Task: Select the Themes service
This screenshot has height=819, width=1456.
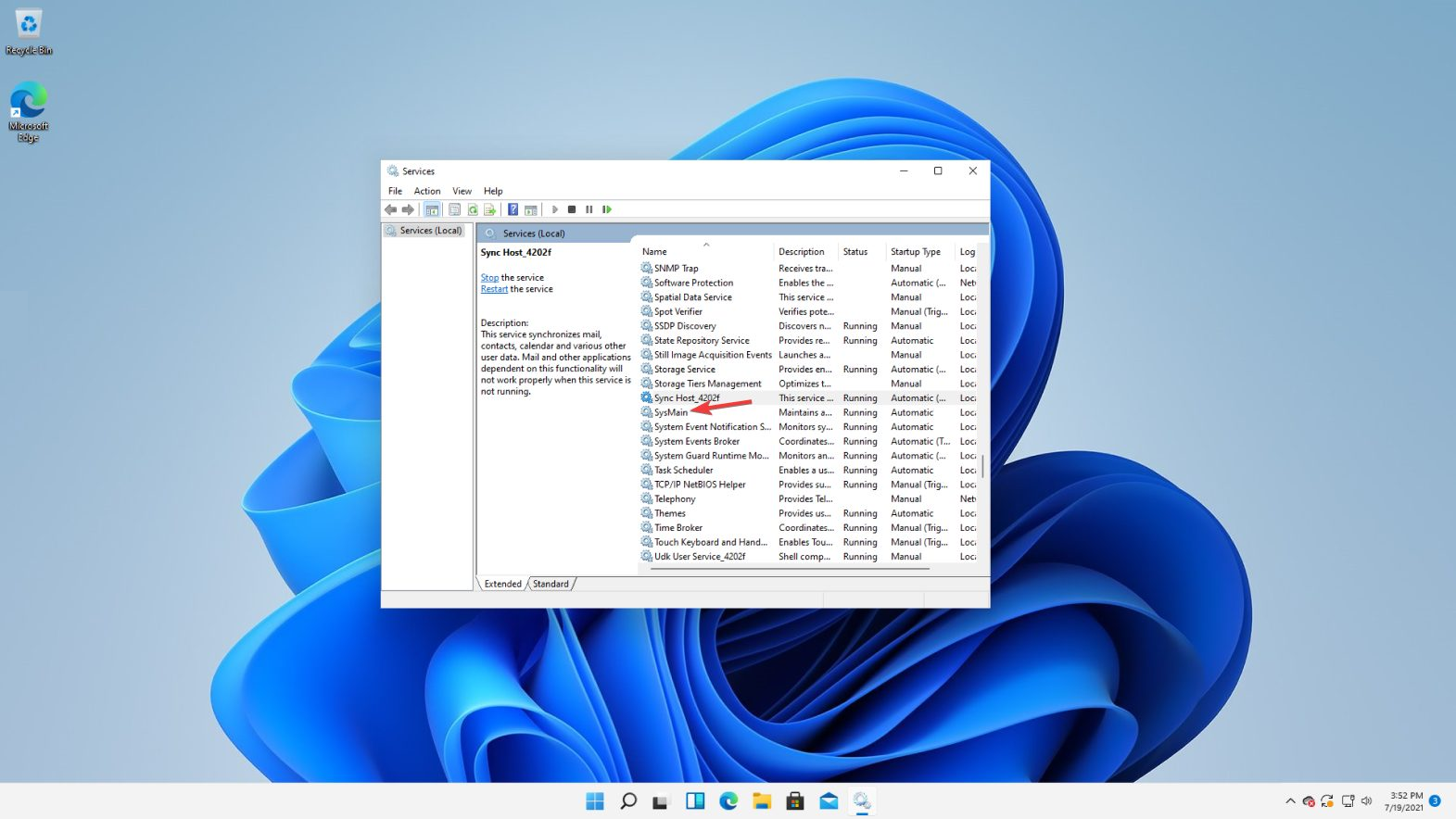Action: pos(807,513)
